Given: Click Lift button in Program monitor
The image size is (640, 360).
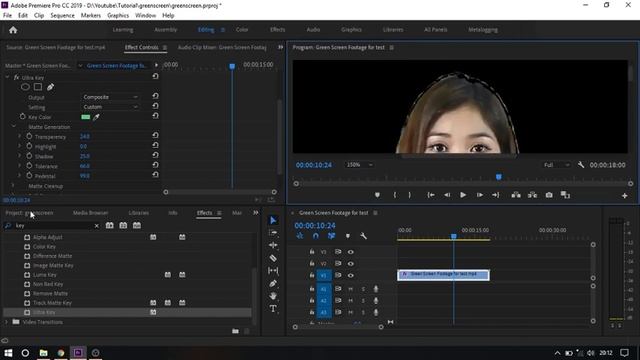Looking at the screenshot, I should tap(516, 195).
